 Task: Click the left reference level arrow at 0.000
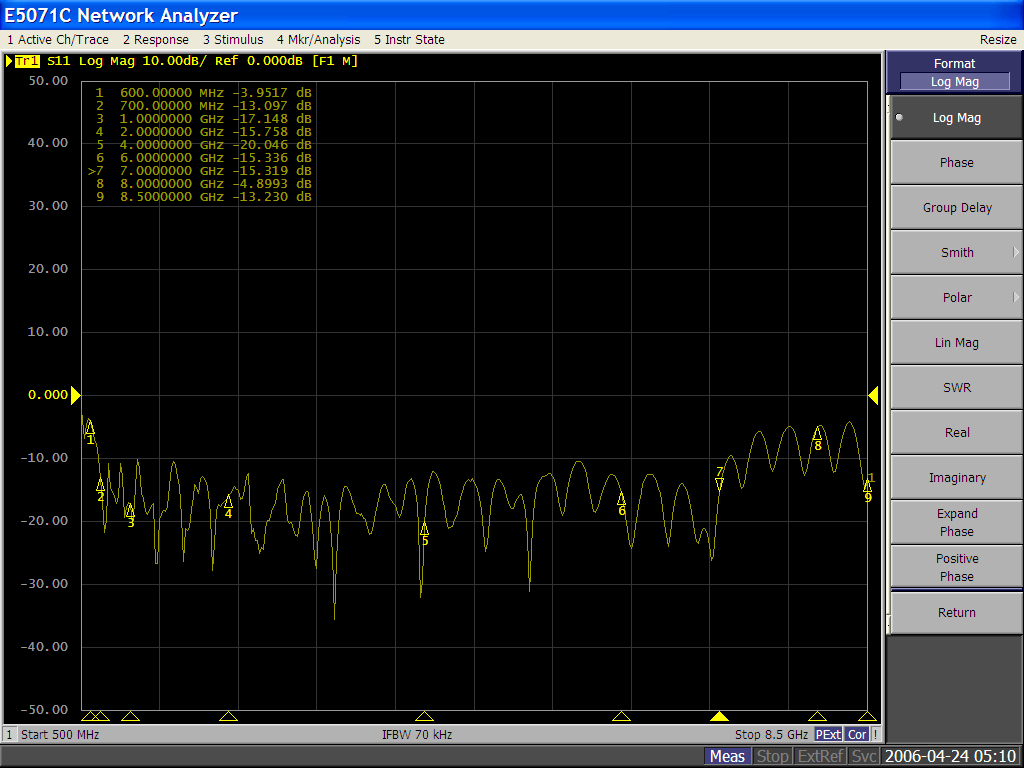coord(75,395)
